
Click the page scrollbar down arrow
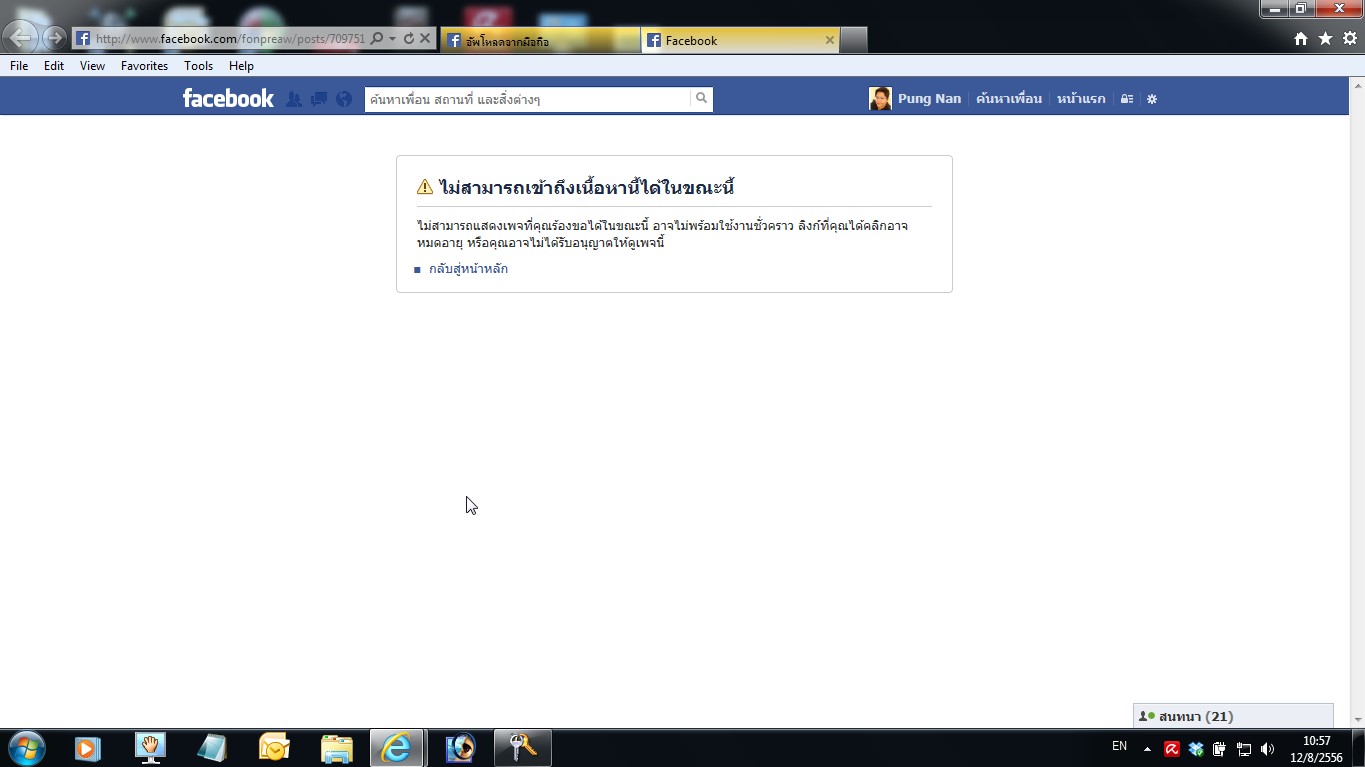pyautogui.click(x=1357, y=719)
